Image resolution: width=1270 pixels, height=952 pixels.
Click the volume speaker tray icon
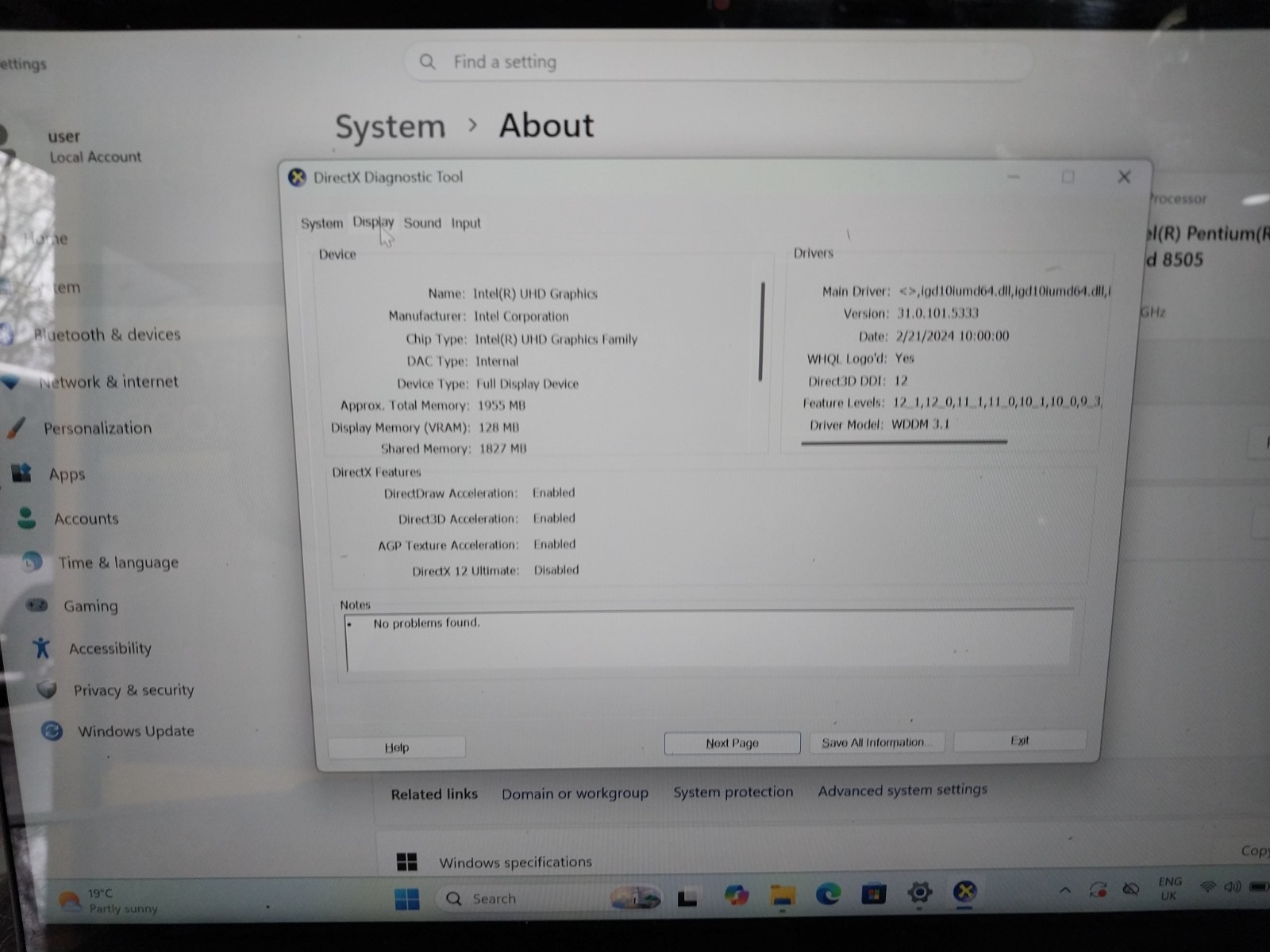[1232, 887]
